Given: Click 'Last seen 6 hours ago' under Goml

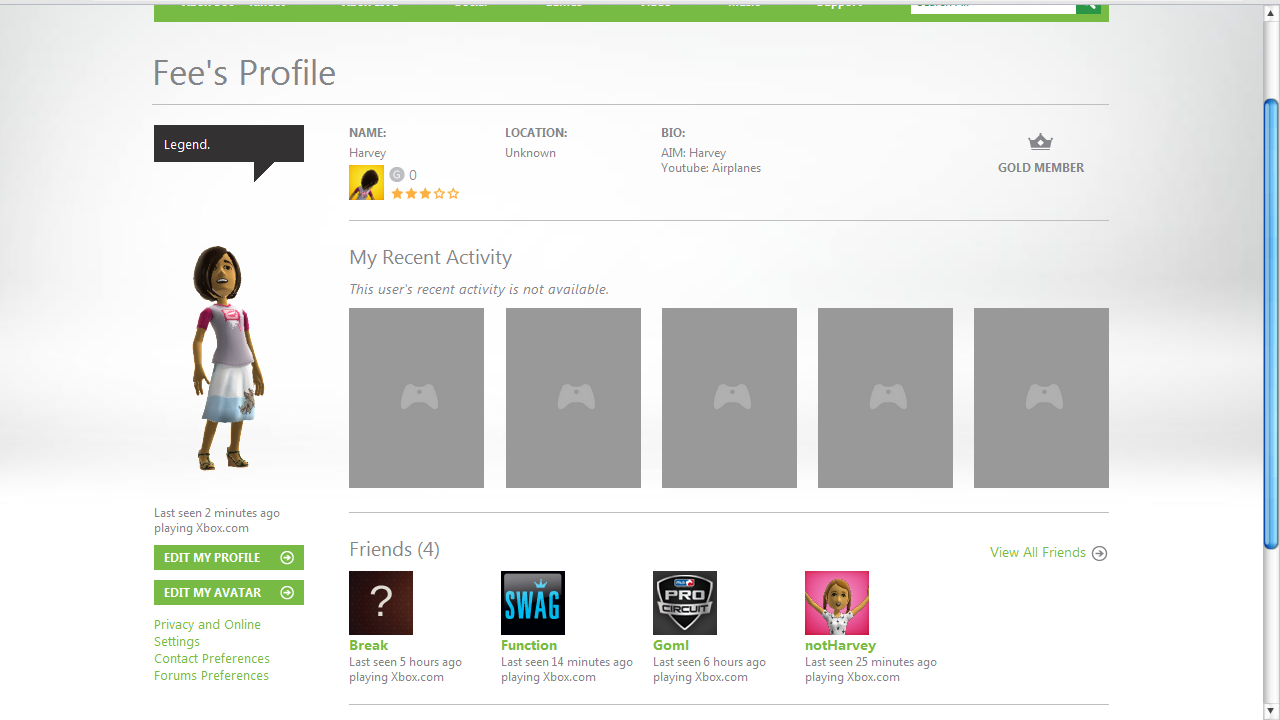Looking at the screenshot, I should (x=709, y=662).
